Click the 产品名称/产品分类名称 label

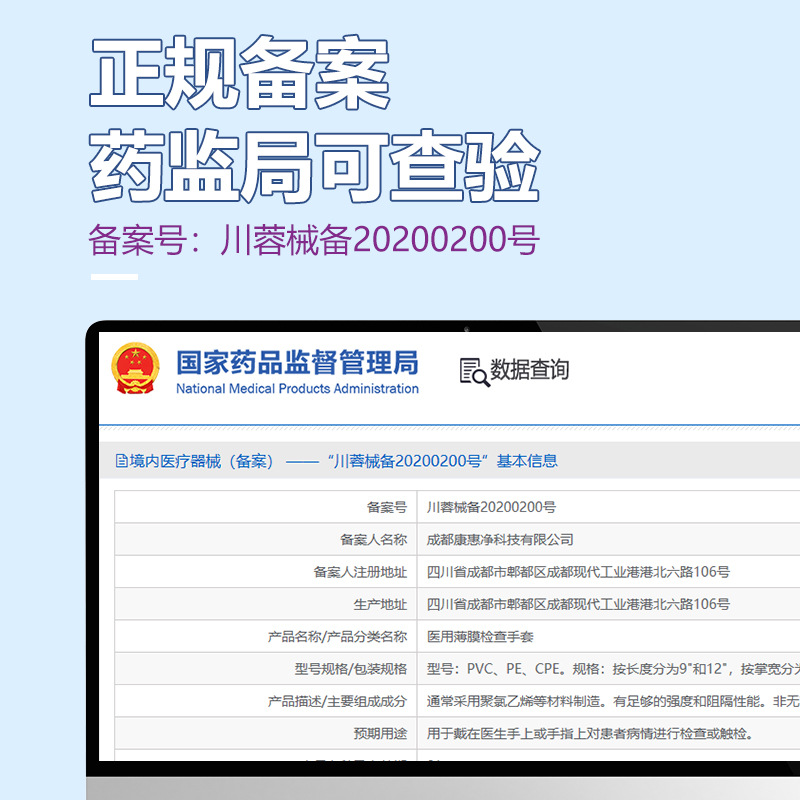337,637
